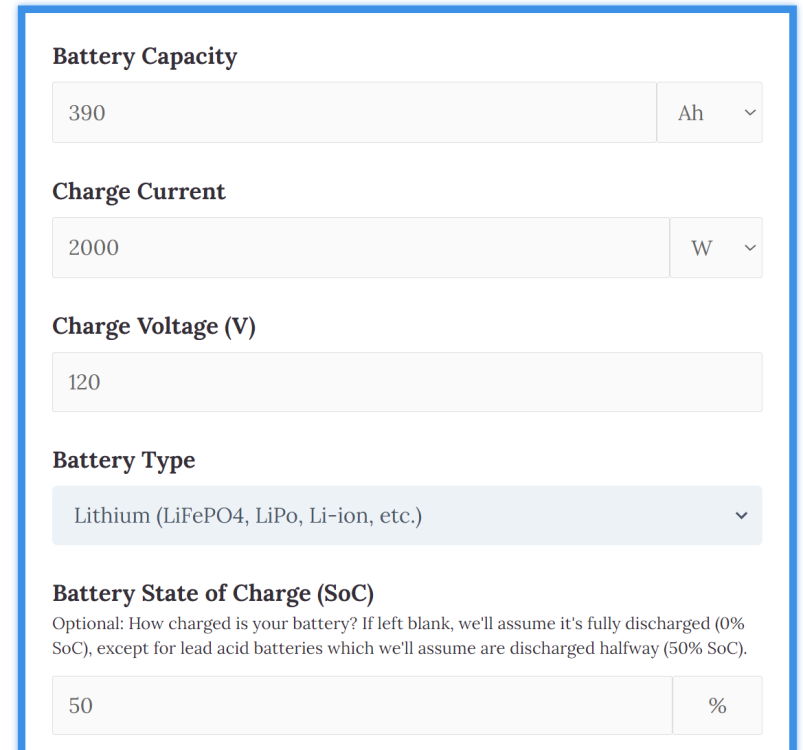The height and width of the screenshot is (750, 803).
Task: Click the Battery Capacity input showing 390
Action: pyautogui.click(x=354, y=113)
